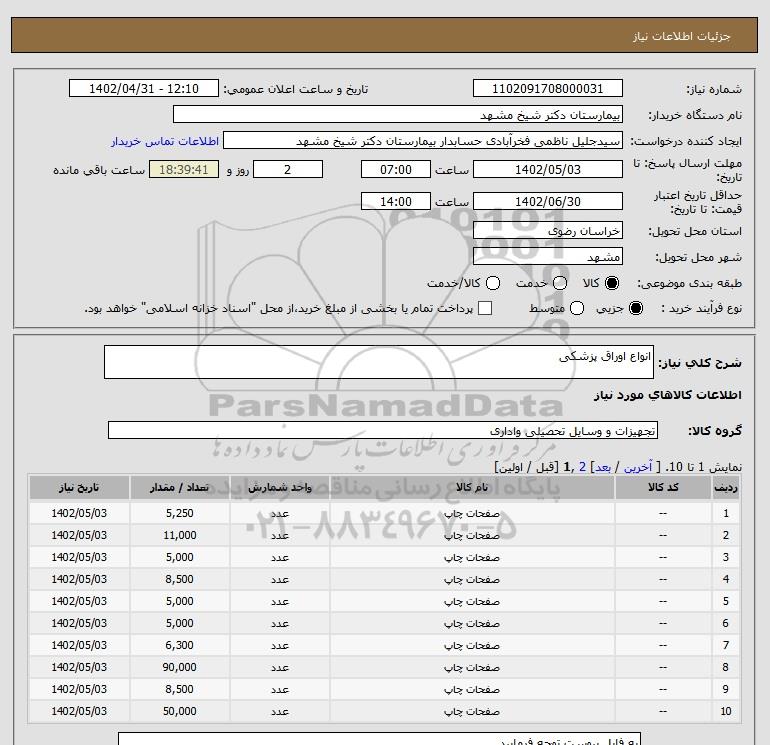
Task: Select the کالا/خدمت radio button
Action: (493, 283)
